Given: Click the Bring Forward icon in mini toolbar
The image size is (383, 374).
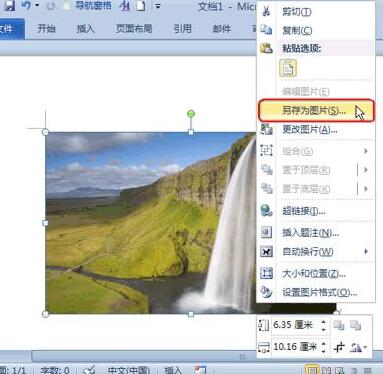Looking at the screenshot, I should [339, 325].
